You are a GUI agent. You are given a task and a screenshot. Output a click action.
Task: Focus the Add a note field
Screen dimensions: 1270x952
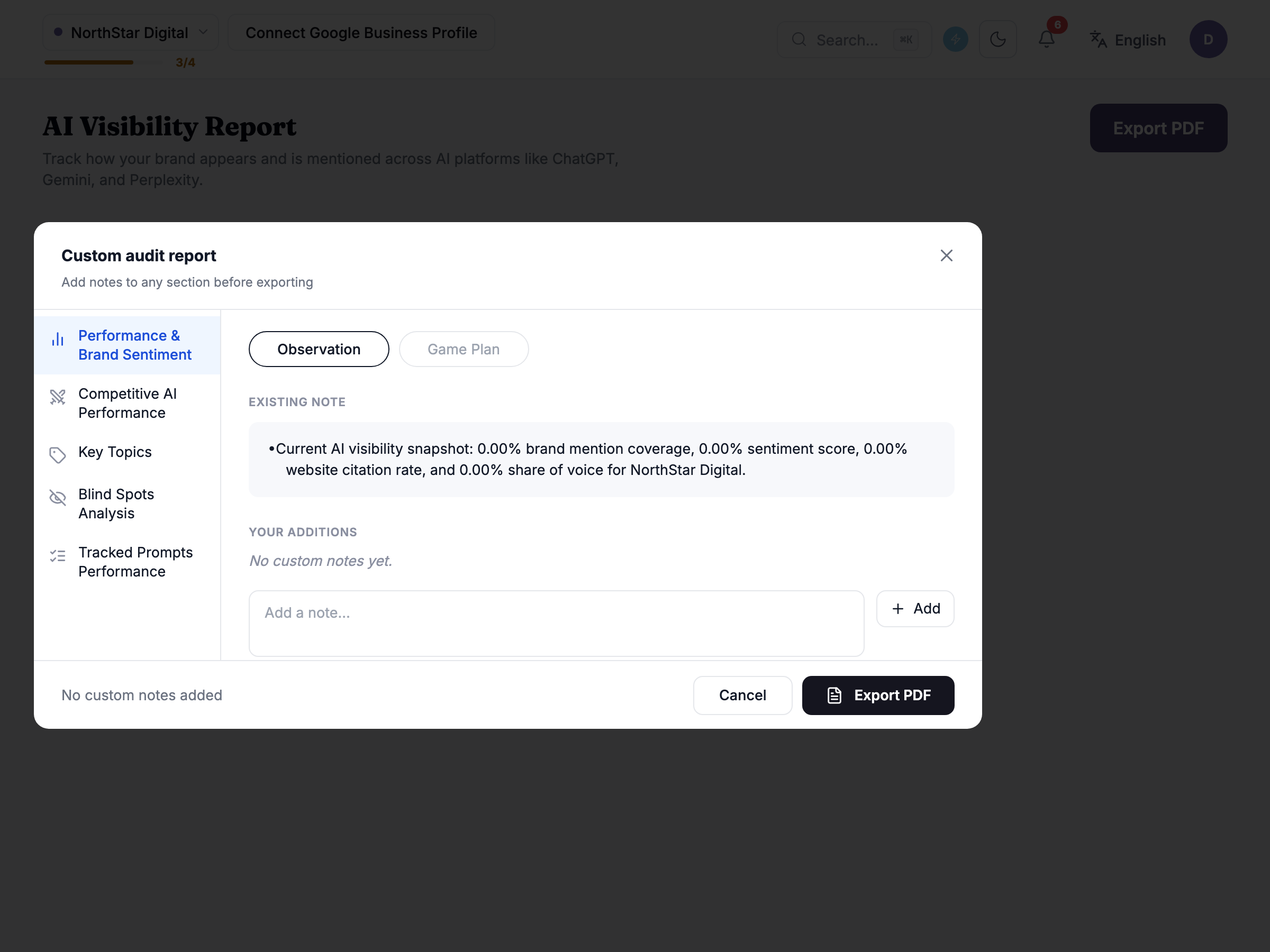(556, 623)
